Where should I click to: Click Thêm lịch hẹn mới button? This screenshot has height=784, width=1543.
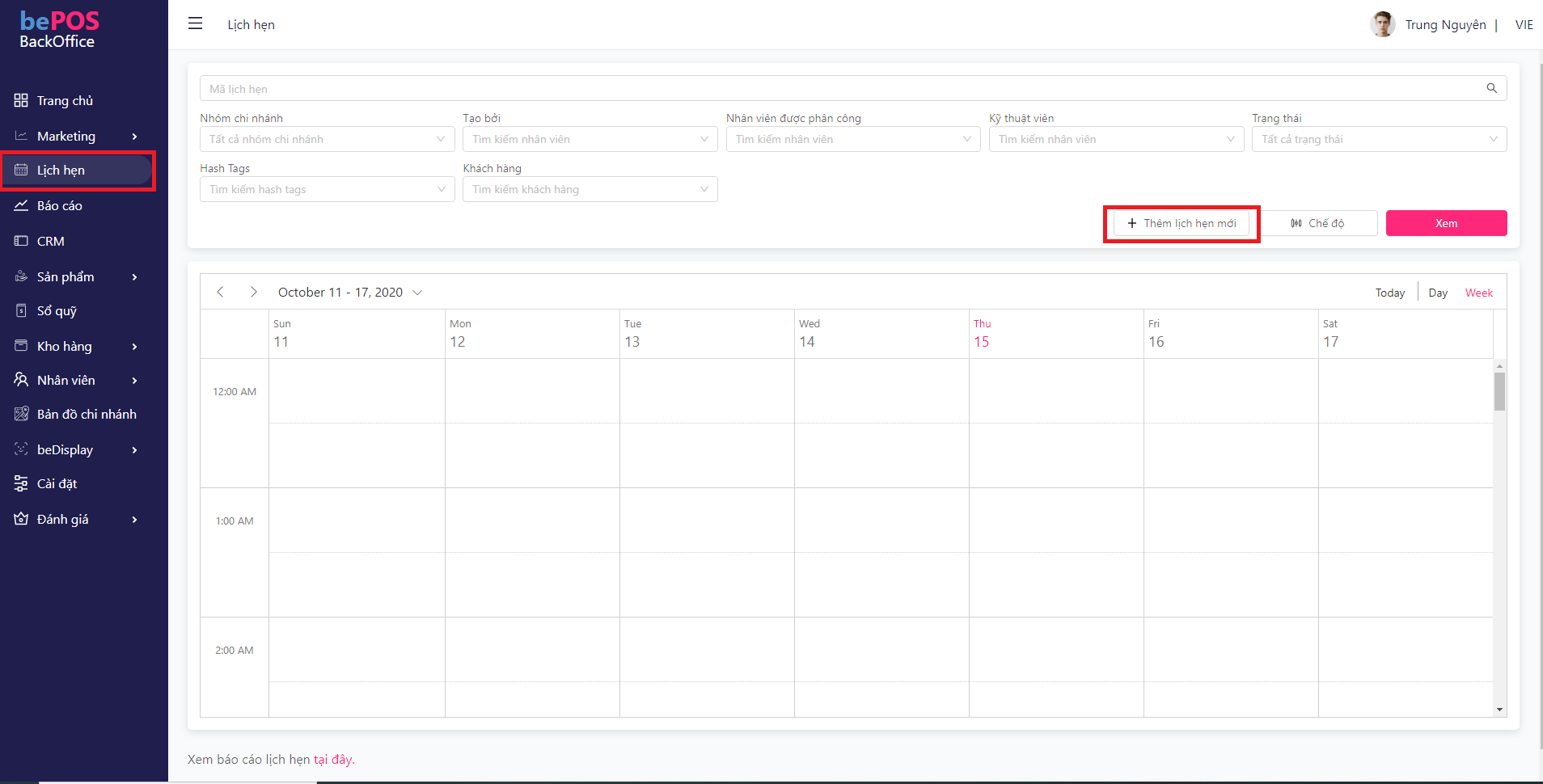click(x=1181, y=223)
